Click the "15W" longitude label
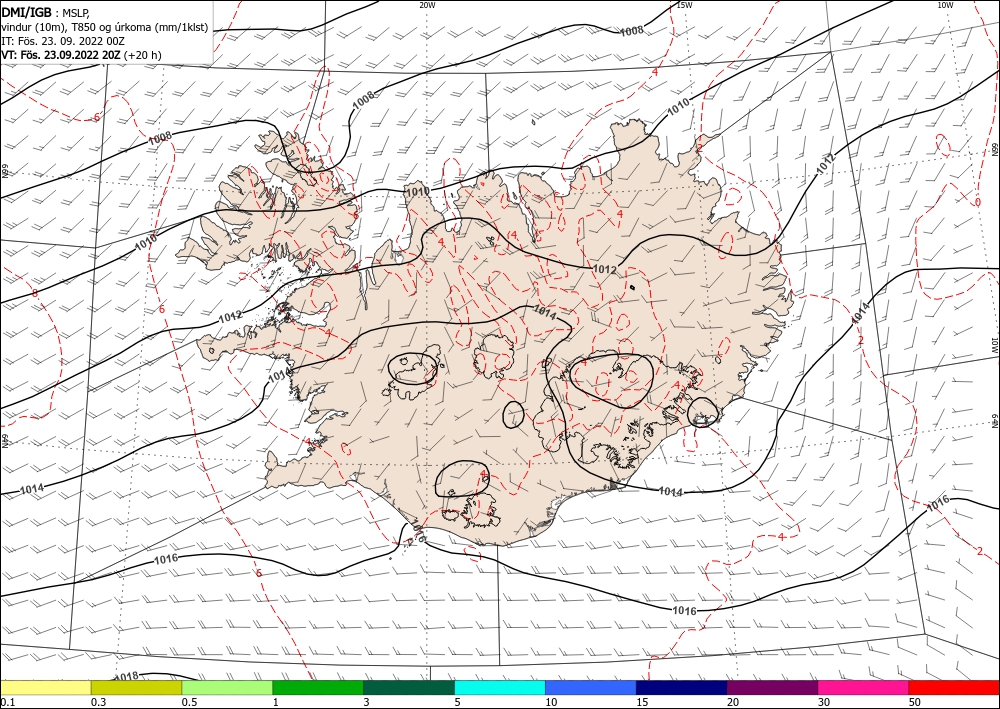This screenshot has height=709, width=1000. point(684,5)
